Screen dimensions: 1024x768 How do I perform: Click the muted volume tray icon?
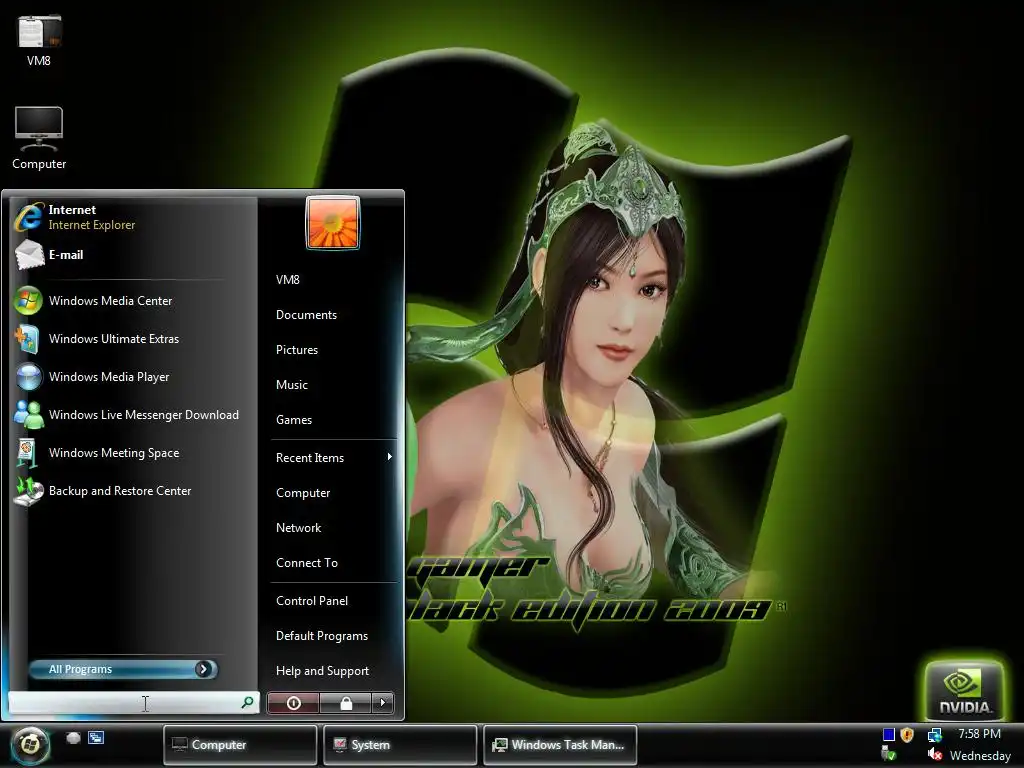tap(935, 754)
